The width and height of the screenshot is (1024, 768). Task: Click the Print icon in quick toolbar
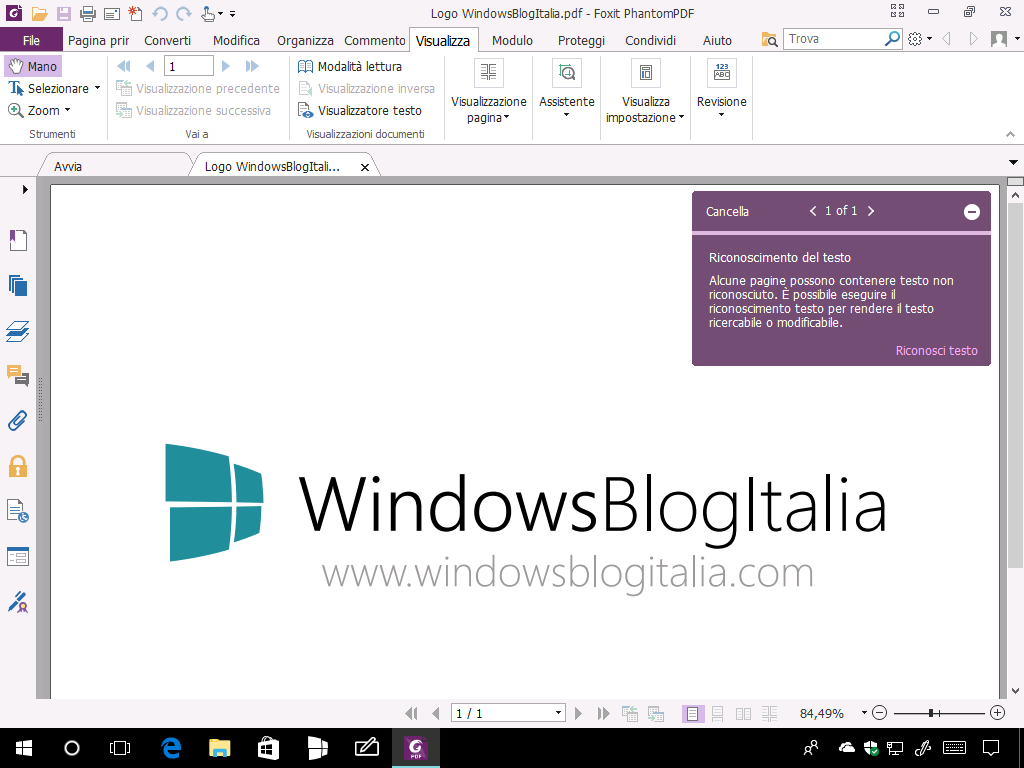88,13
